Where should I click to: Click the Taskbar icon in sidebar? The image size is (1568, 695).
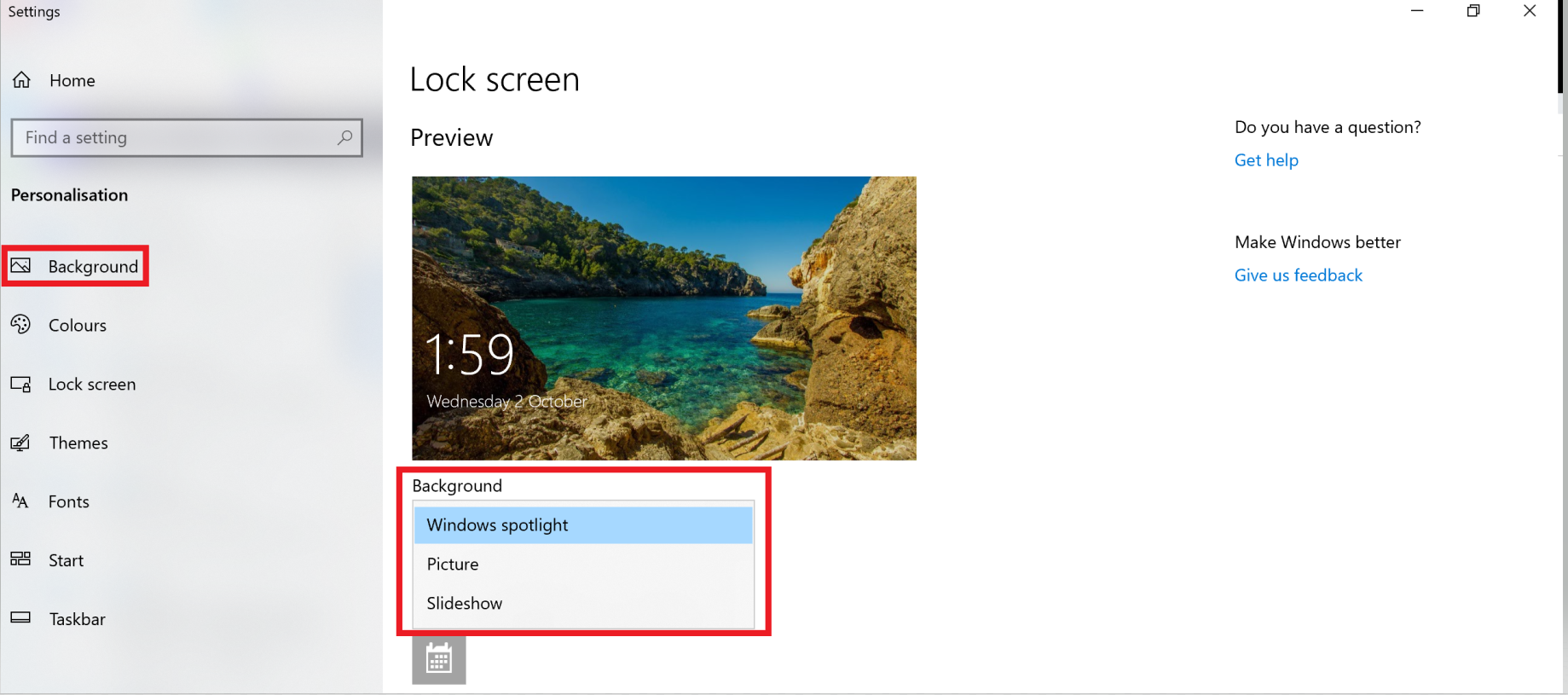[x=20, y=617]
